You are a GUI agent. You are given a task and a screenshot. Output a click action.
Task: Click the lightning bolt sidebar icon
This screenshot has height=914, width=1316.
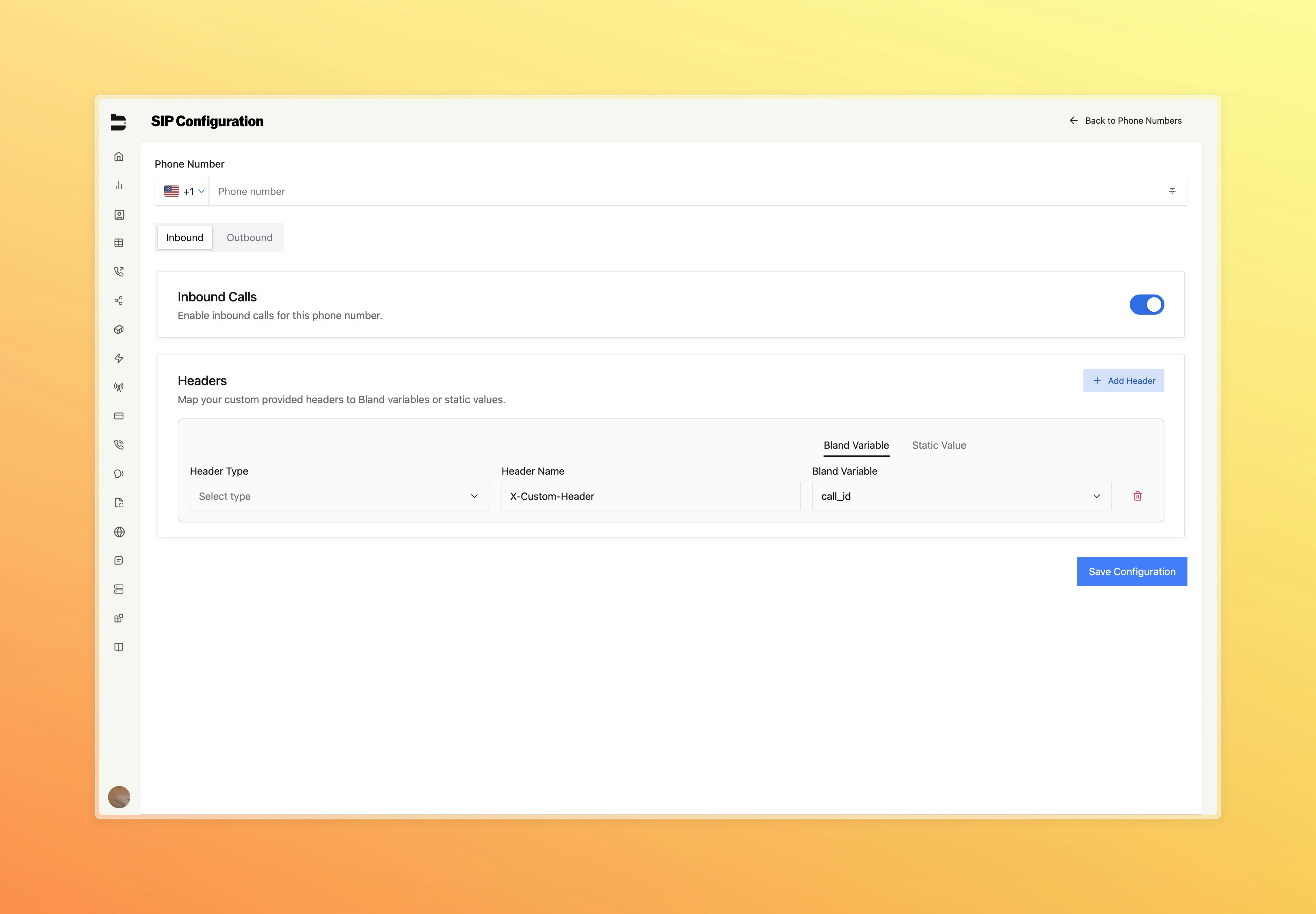(118, 358)
